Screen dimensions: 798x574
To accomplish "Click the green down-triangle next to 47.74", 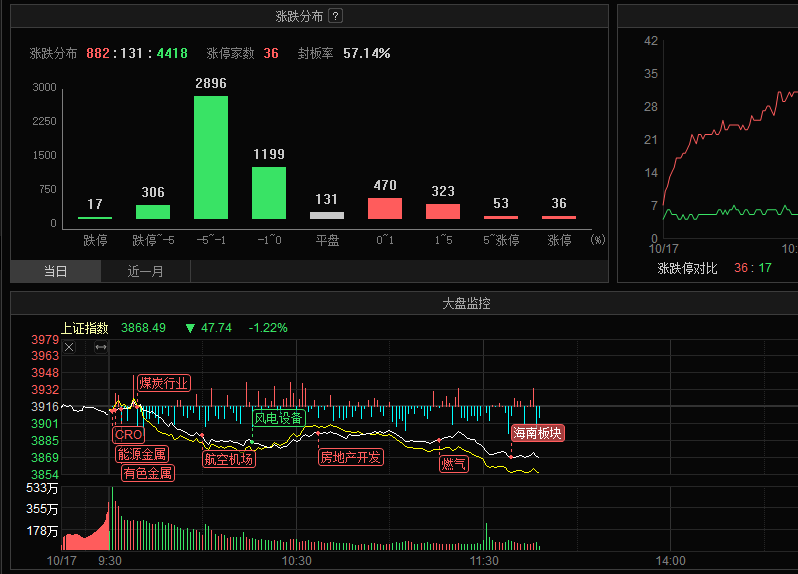I will point(190,328).
